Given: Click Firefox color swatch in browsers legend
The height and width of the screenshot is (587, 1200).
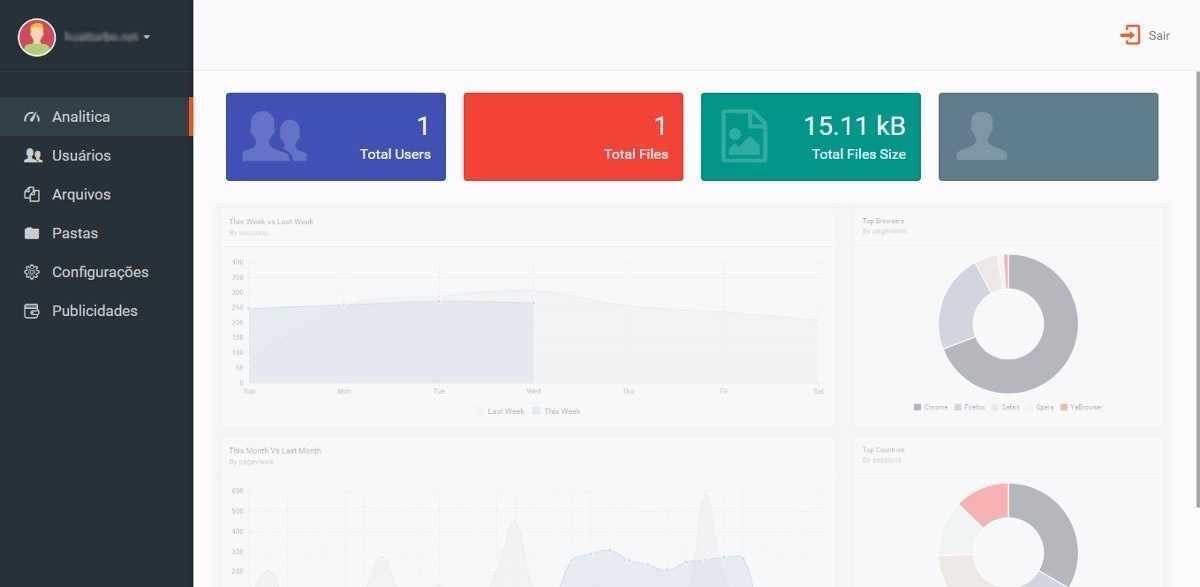Looking at the screenshot, I should click(957, 407).
